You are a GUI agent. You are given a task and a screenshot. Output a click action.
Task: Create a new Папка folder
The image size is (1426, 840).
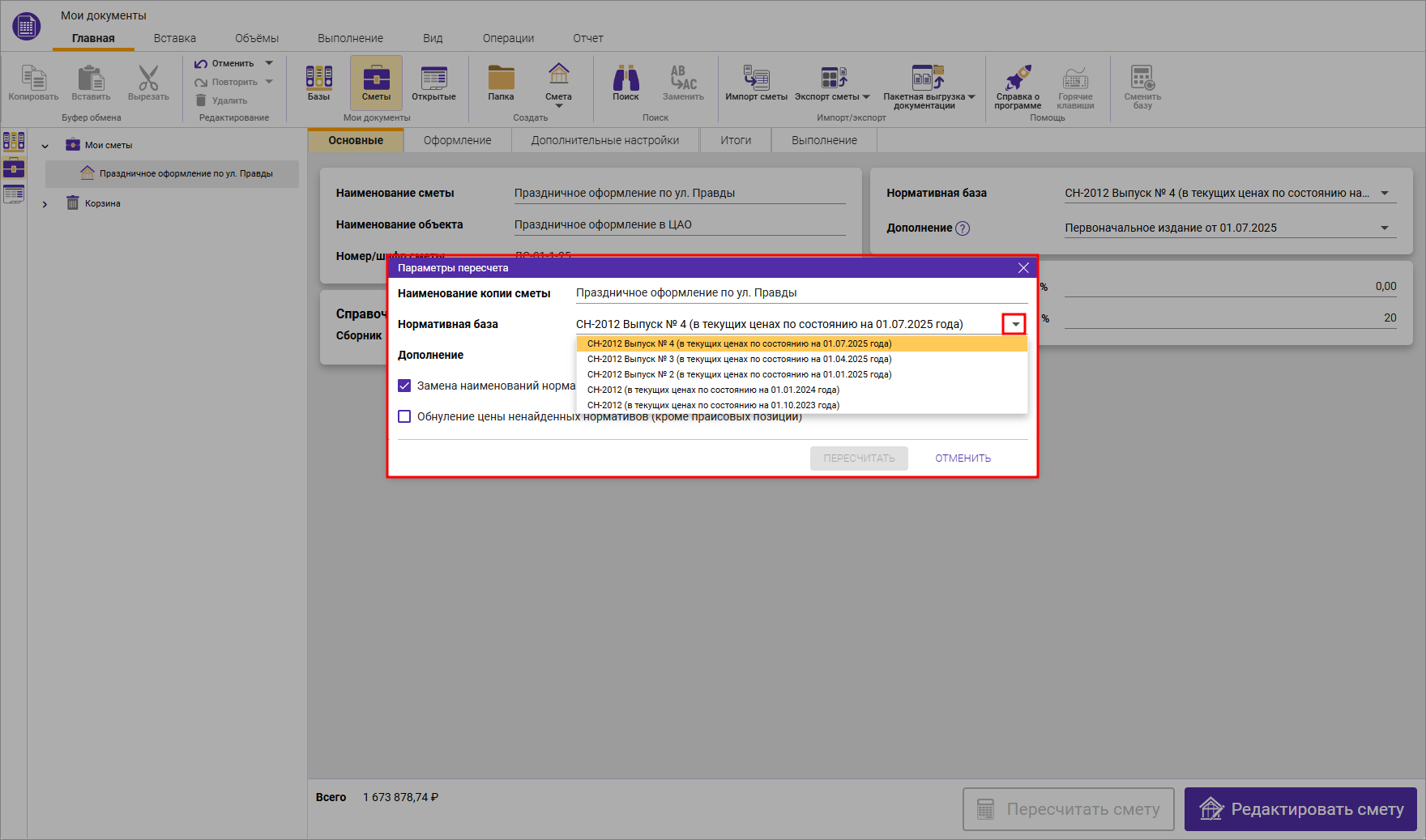pos(501,83)
